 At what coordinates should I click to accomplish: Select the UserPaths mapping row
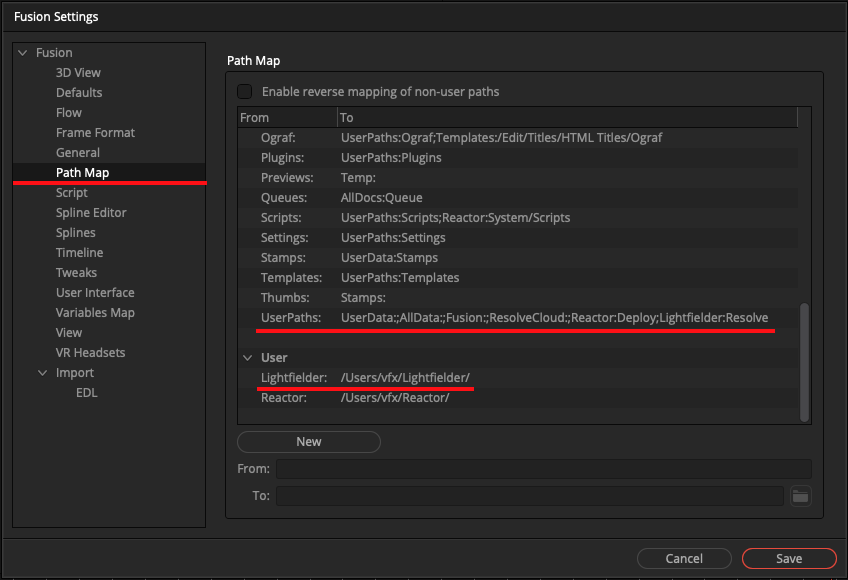(x=518, y=318)
